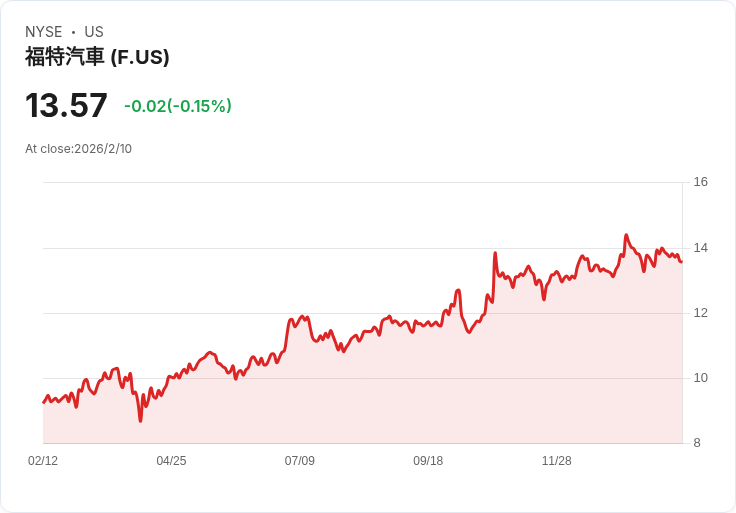Click the -0.02(-0.15%) price change text

[x=178, y=106]
